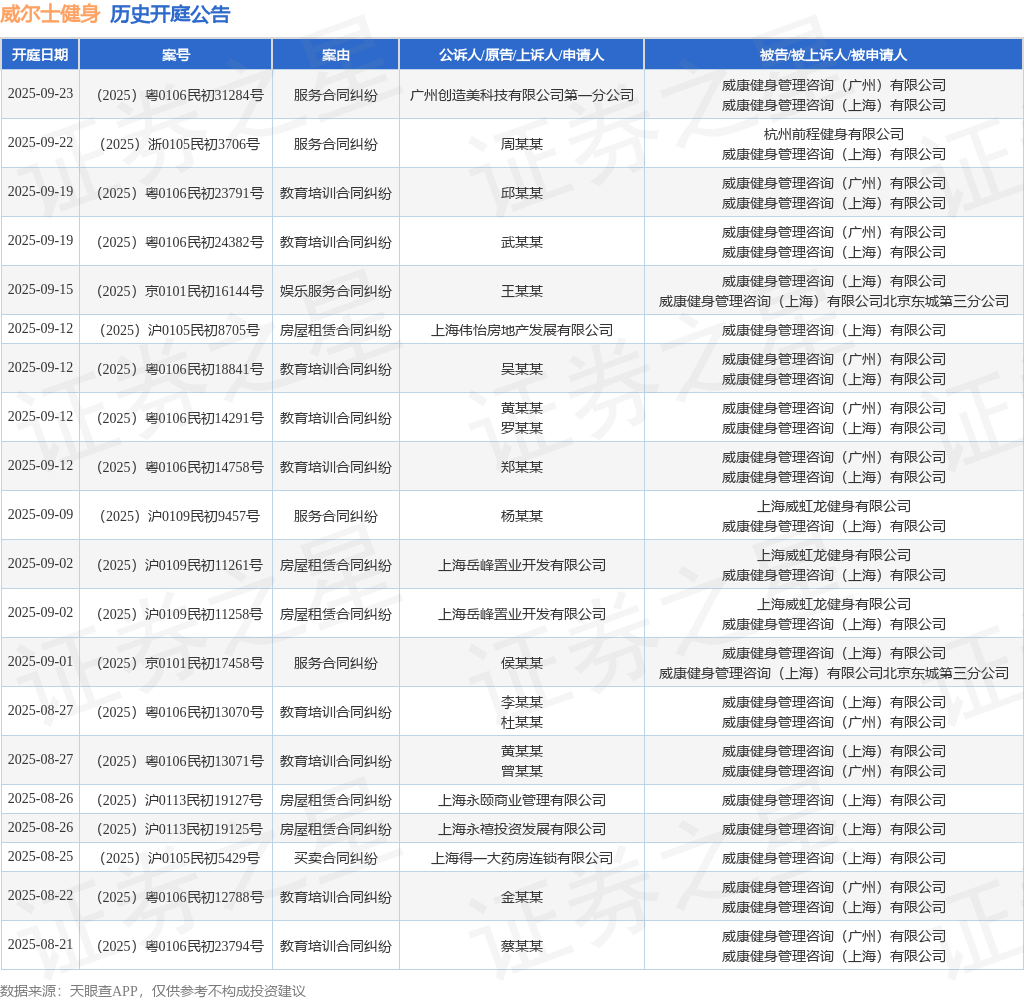Click plaintiff 郑某某
Viewport: 1024px width, 1000px height.
tap(522, 468)
